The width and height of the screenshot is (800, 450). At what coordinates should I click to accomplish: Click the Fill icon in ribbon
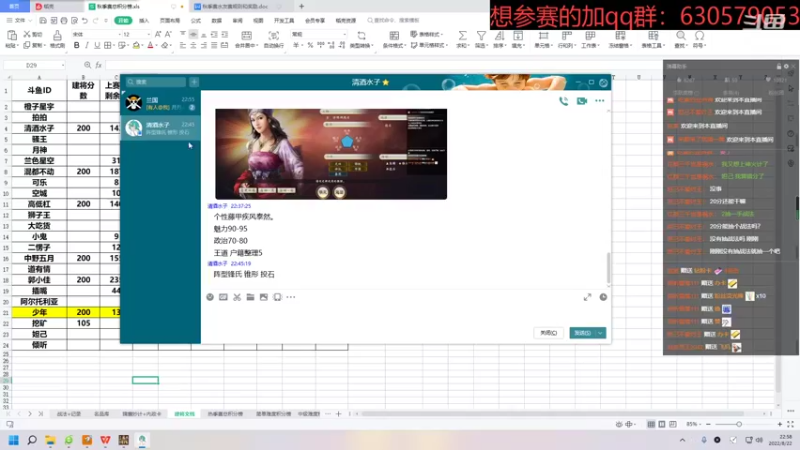[518, 36]
